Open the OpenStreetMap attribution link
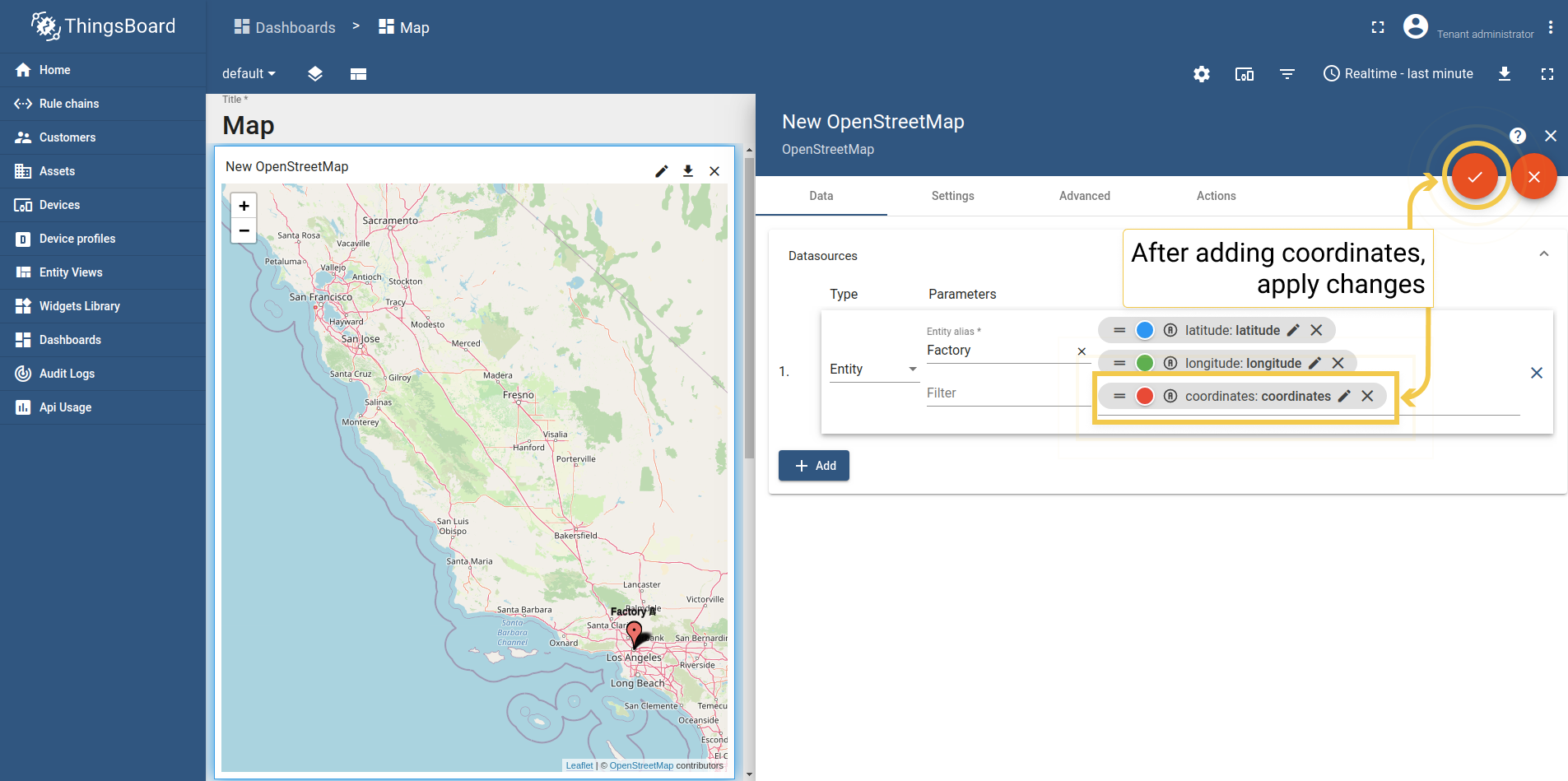The image size is (1568, 781). 641,765
